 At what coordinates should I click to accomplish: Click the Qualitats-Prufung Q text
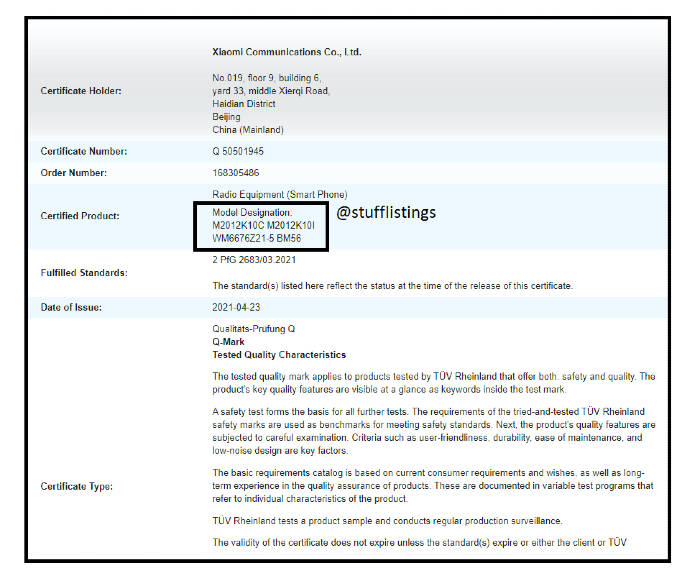click(254, 329)
